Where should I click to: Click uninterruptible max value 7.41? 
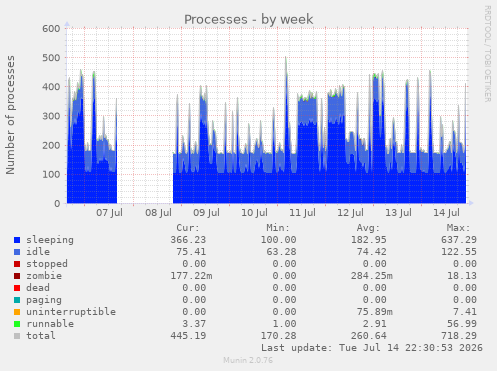point(465,312)
